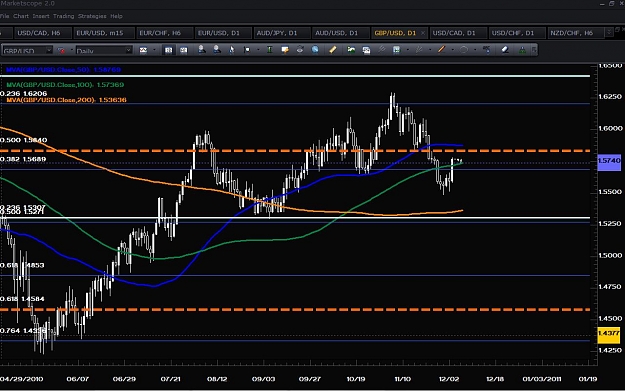Switch to the USD/CAD, H6 tab
Screen dimensions: 625x391
(x=43, y=33)
